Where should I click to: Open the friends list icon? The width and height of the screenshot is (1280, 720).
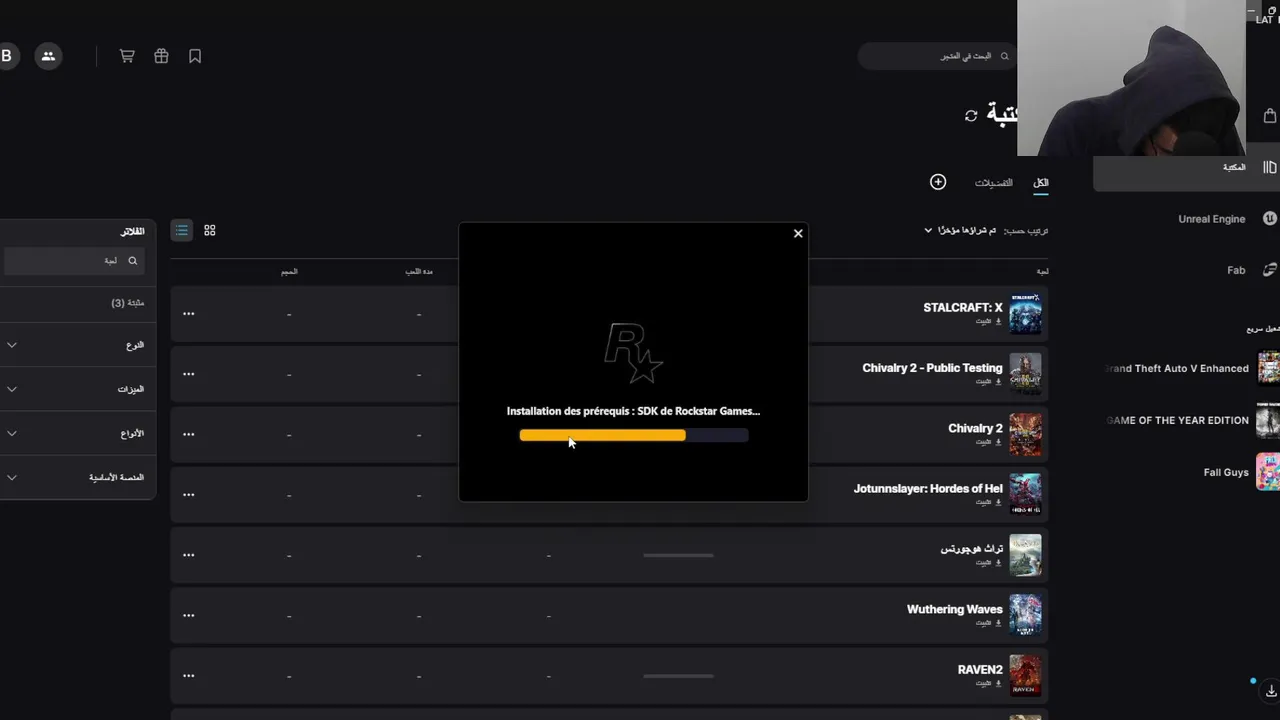click(48, 56)
